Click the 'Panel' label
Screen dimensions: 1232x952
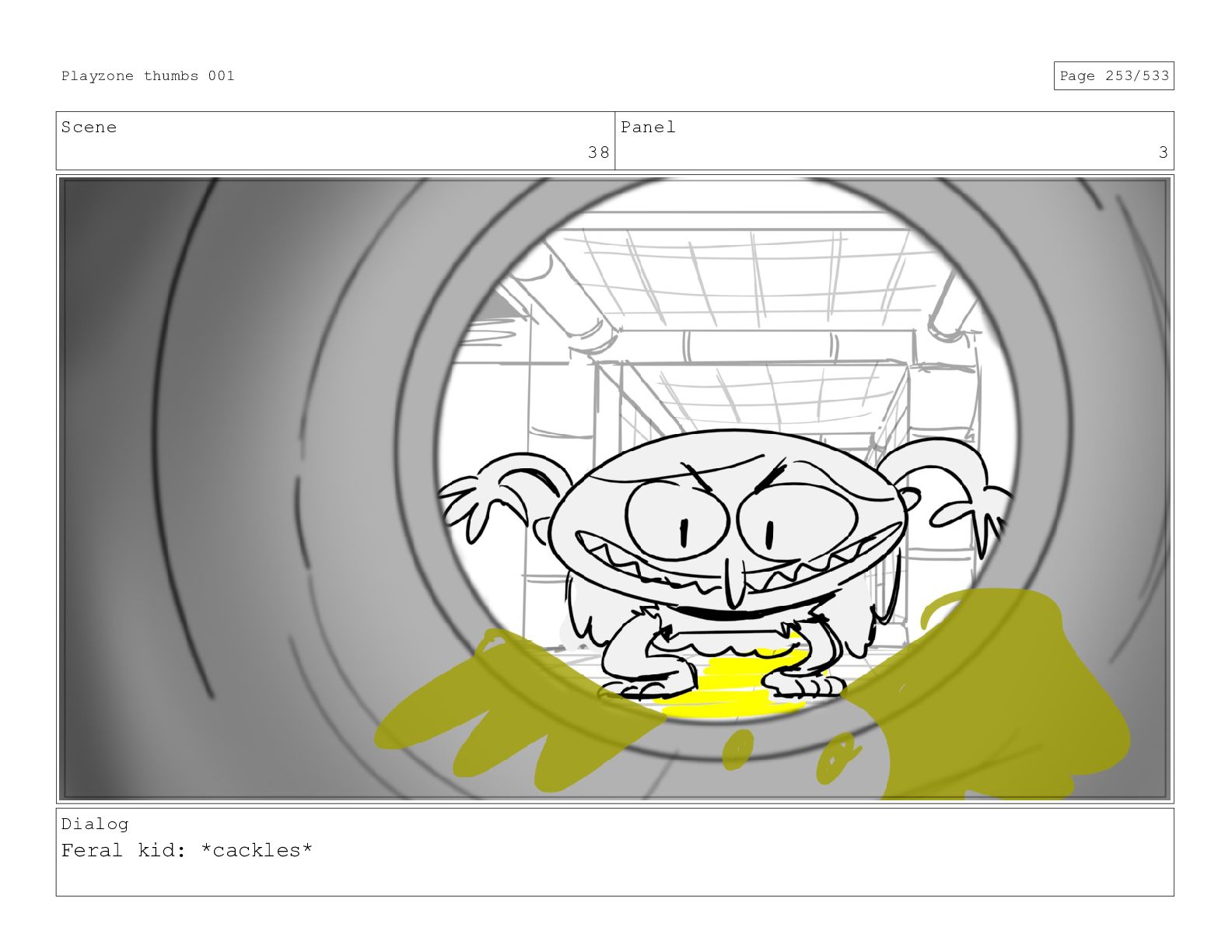[x=648, y=127]
